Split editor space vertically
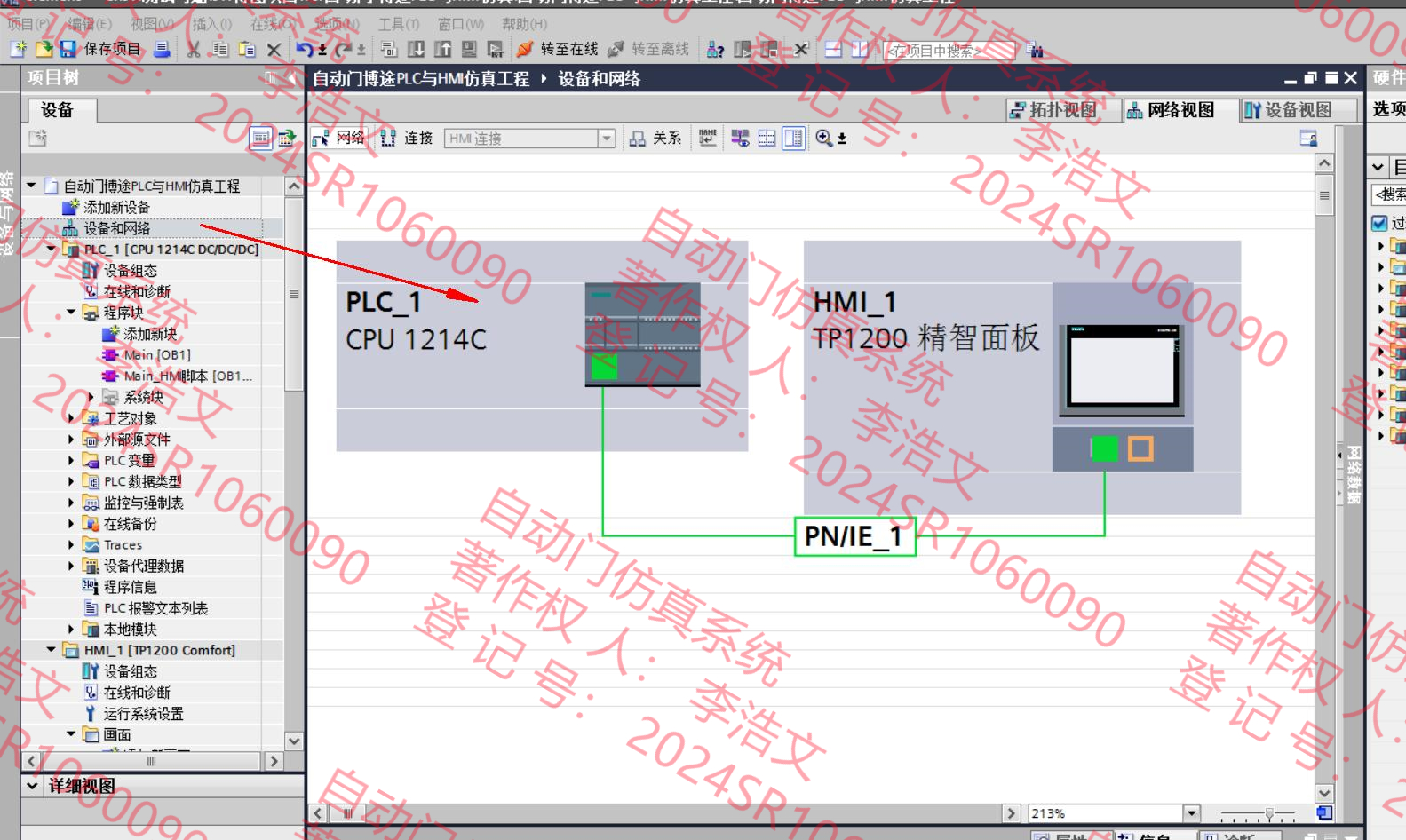This screenshot has height=840, width=1406. point(859,50)
